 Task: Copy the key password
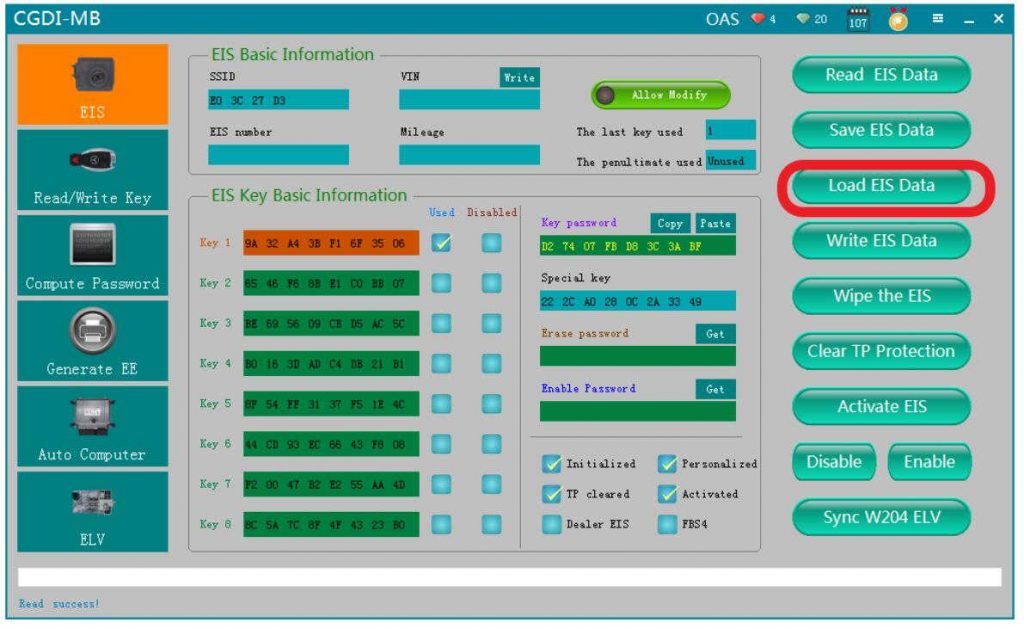click(x=670, y=223)
